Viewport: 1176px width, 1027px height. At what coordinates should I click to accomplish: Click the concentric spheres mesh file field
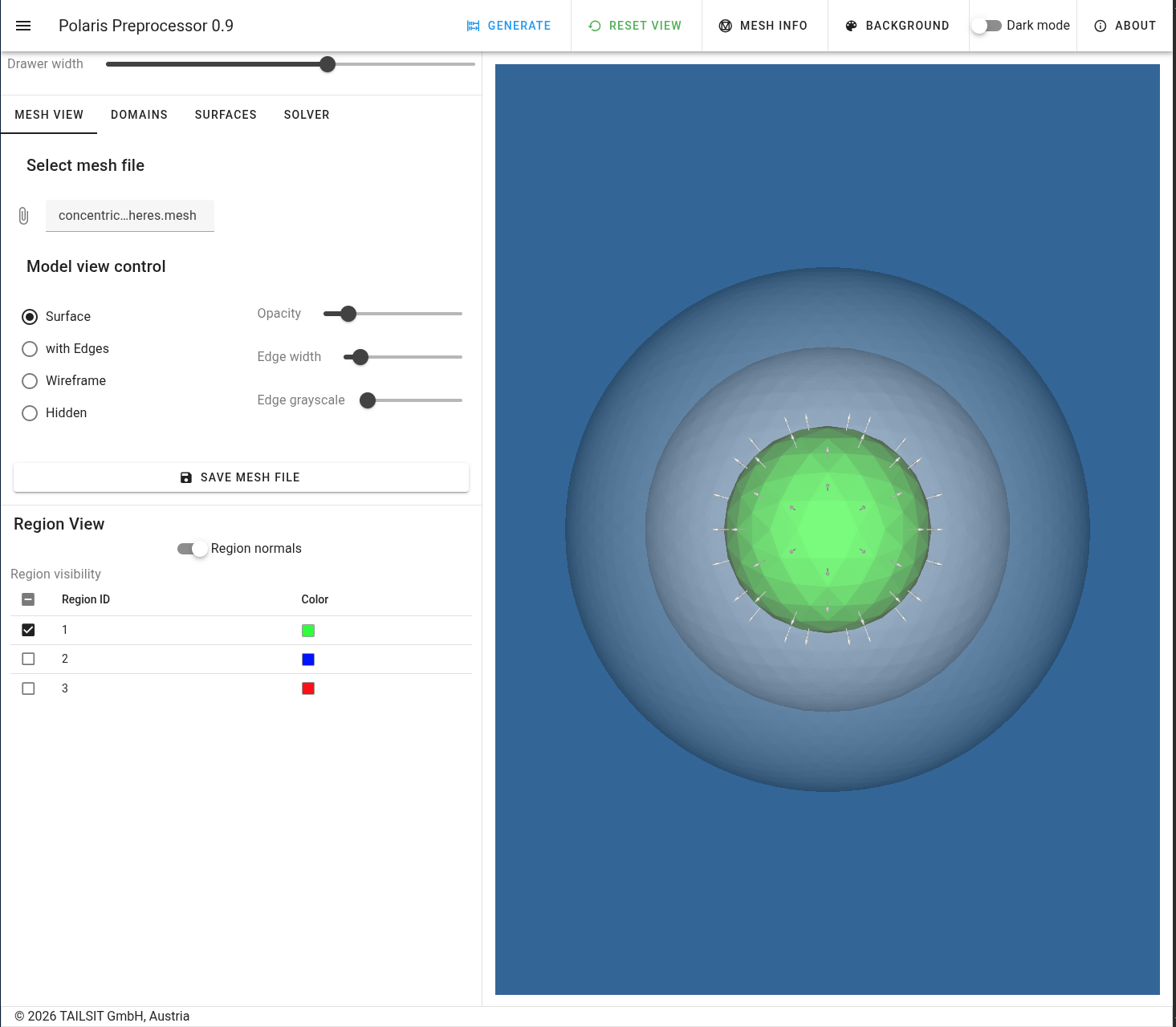[130, 216]
